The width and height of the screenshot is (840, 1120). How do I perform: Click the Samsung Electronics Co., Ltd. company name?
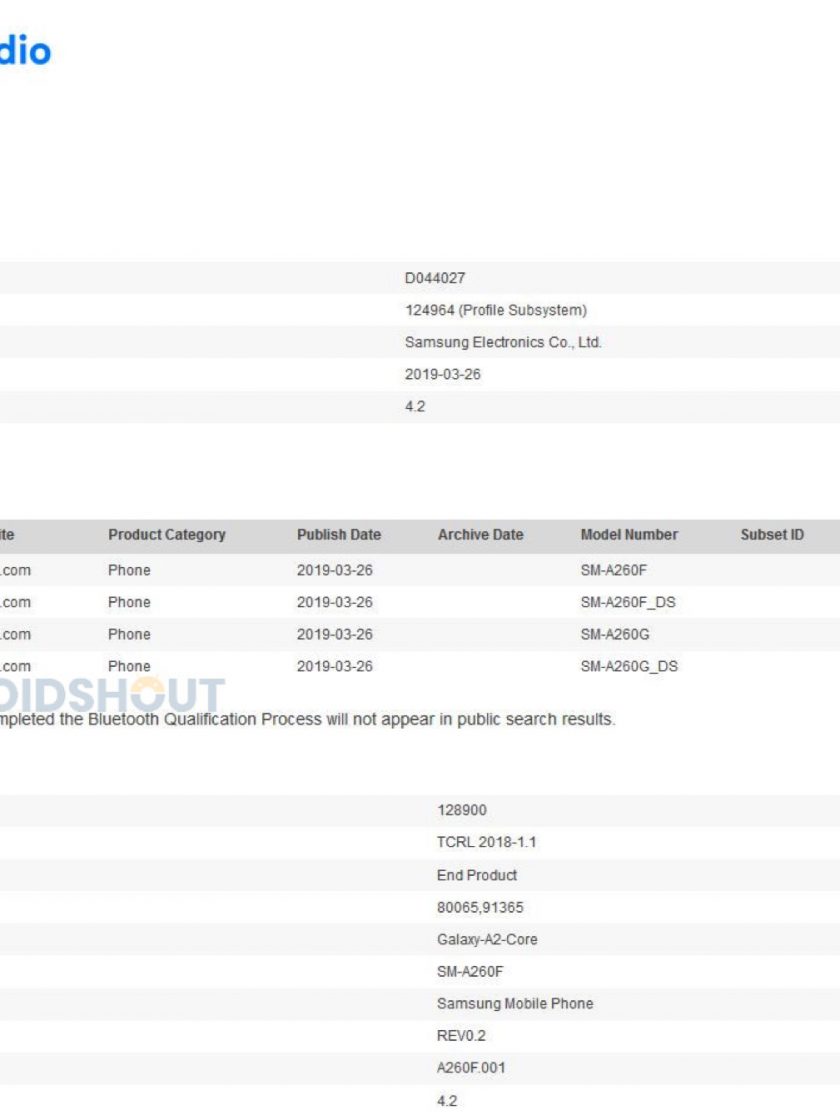pos(502,342)
